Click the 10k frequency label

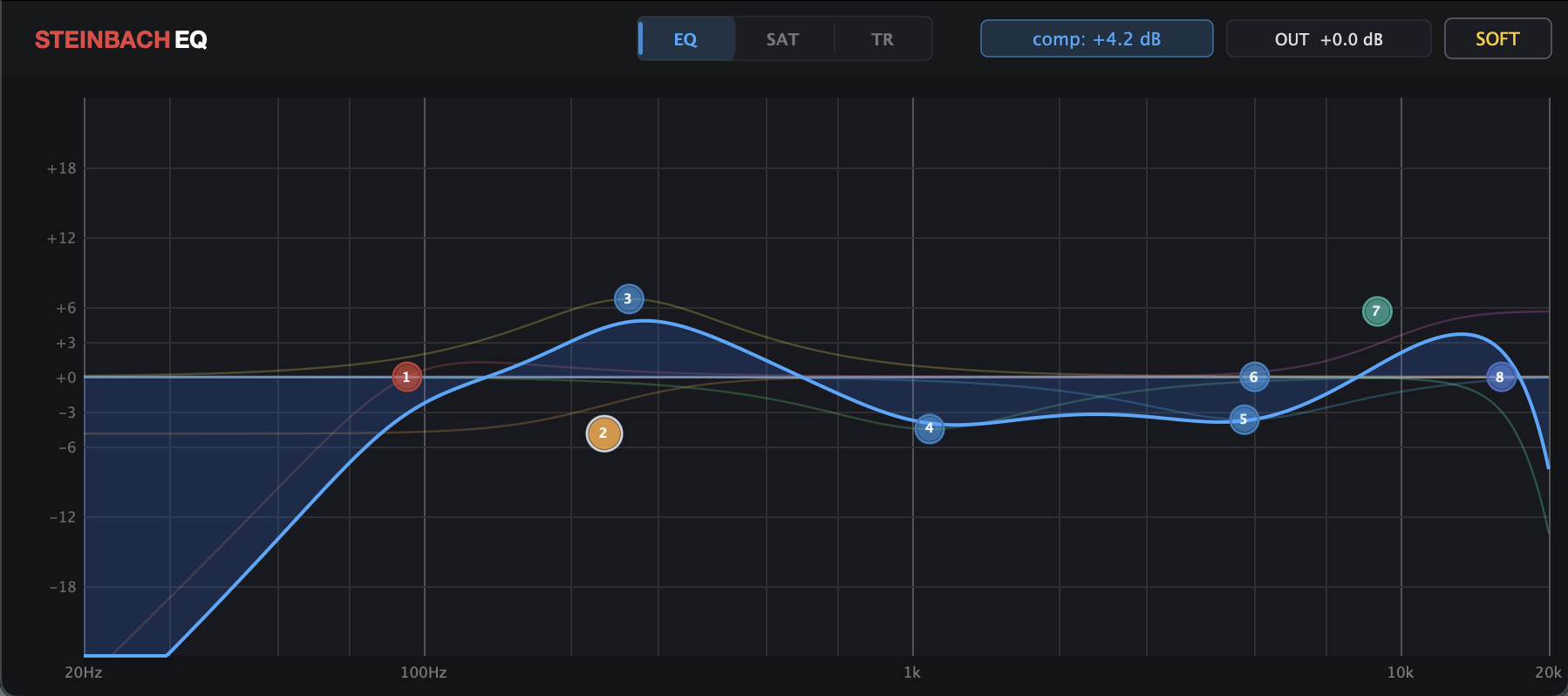(x=1401, y=672)
